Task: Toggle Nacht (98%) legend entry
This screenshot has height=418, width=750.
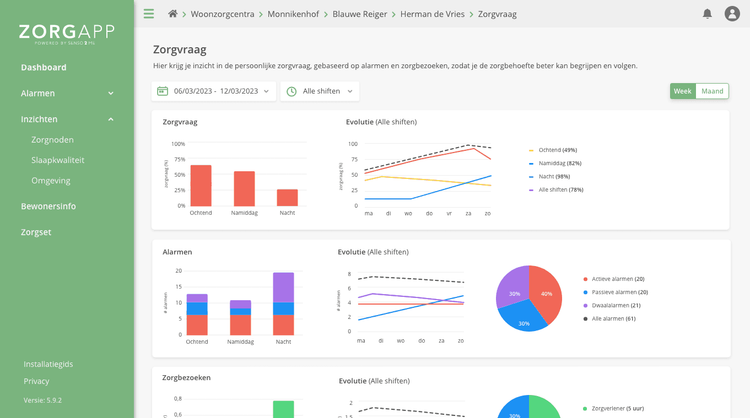Action: (549, 176)
